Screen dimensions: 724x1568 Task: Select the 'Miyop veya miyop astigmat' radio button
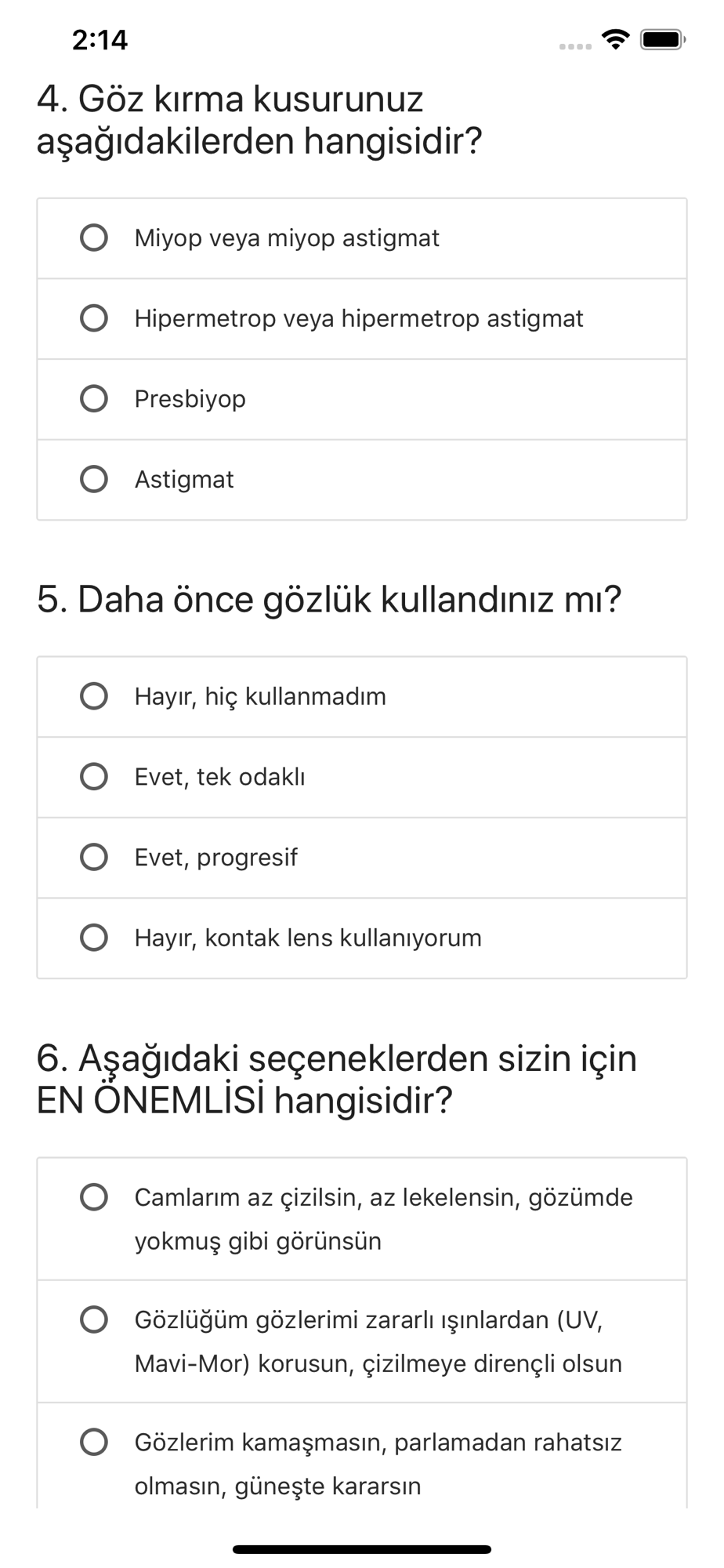point(94,238)
